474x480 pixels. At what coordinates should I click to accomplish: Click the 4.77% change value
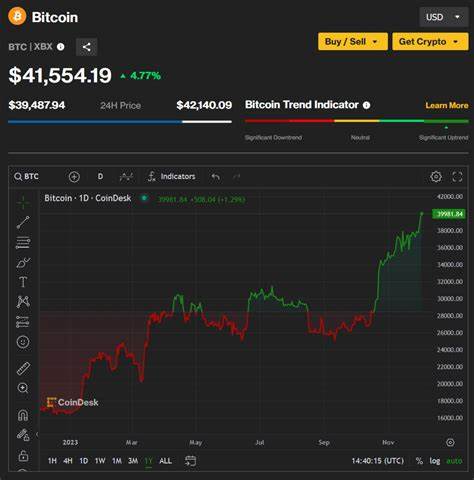coord(145,76)
